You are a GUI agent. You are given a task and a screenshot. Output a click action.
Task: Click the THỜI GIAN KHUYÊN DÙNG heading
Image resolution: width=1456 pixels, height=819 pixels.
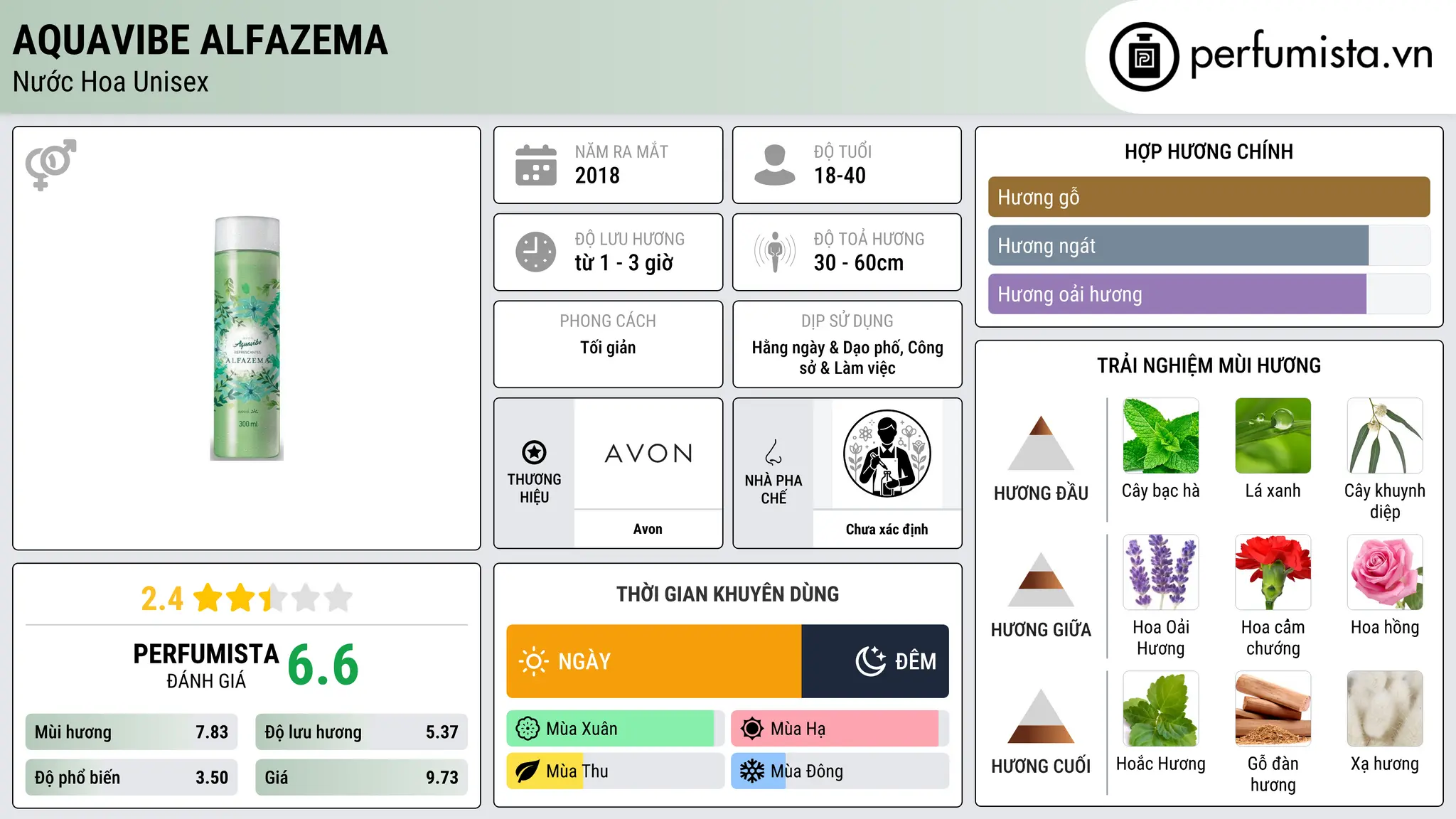[727, 594]
